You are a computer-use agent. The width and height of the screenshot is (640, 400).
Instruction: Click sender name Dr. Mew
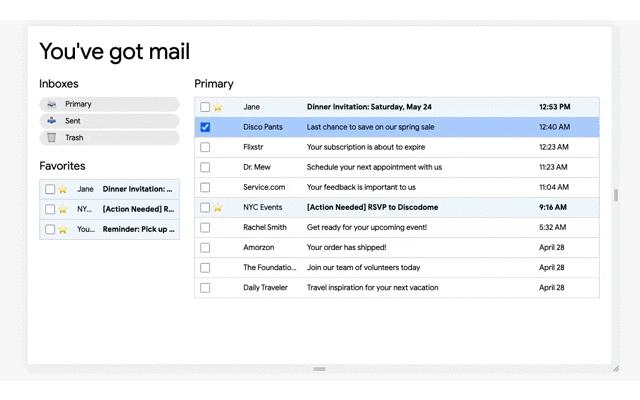coord(257,167)
